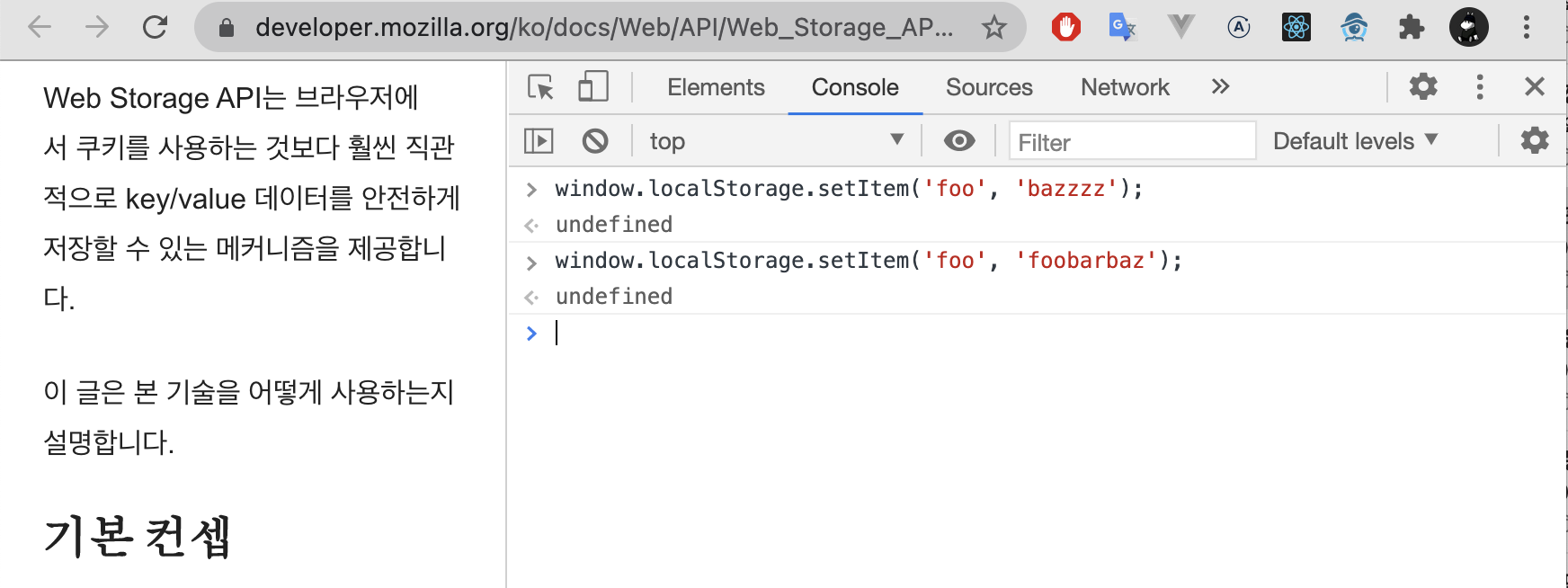Open the Extensions puzzle menu
The width and height of the screenshot is (1568, 588).
[1412, 28]
